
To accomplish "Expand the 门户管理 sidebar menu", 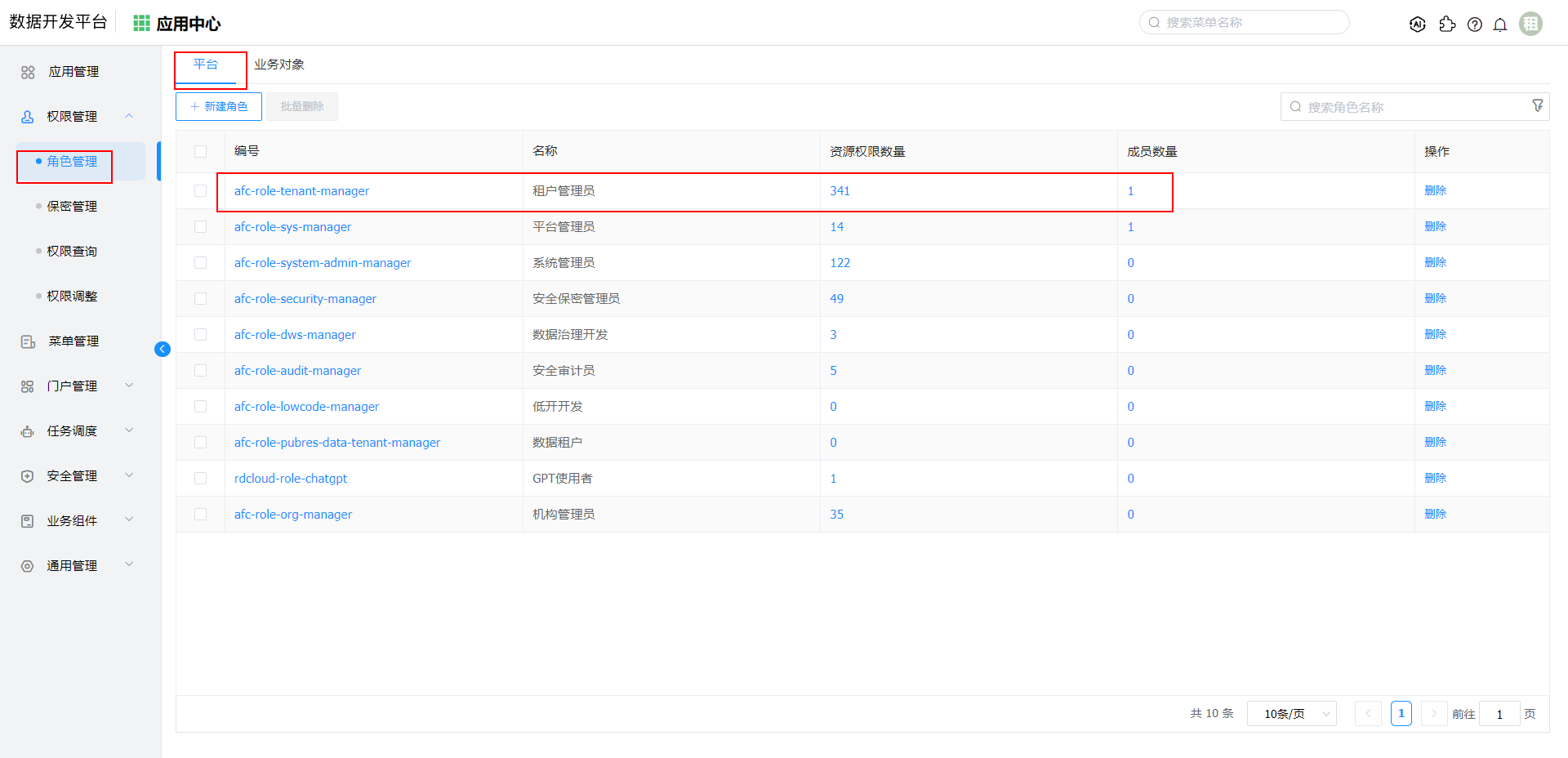I will tap(73, 386).
